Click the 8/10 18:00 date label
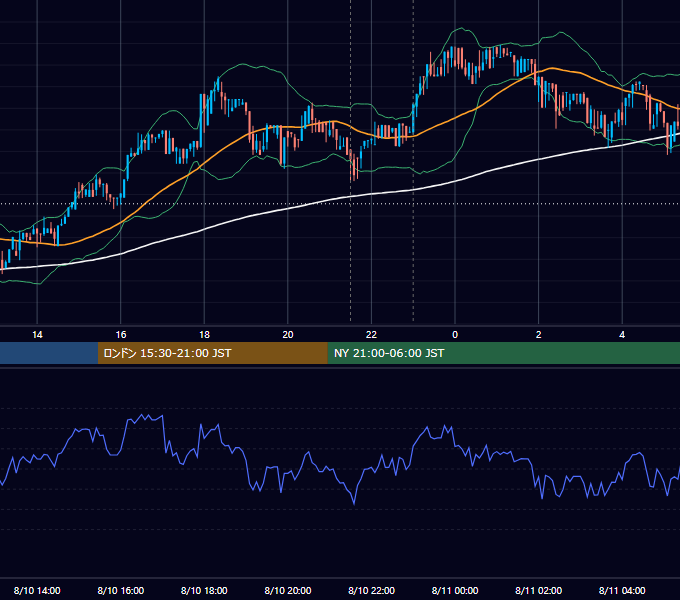680x600 pixels. click(204, 590)
